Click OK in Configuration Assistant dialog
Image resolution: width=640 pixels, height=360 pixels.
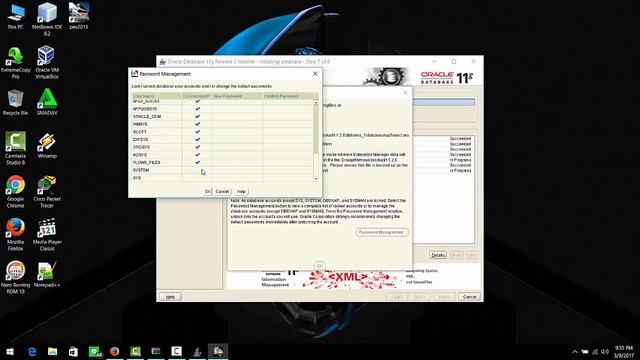point(320,266)
